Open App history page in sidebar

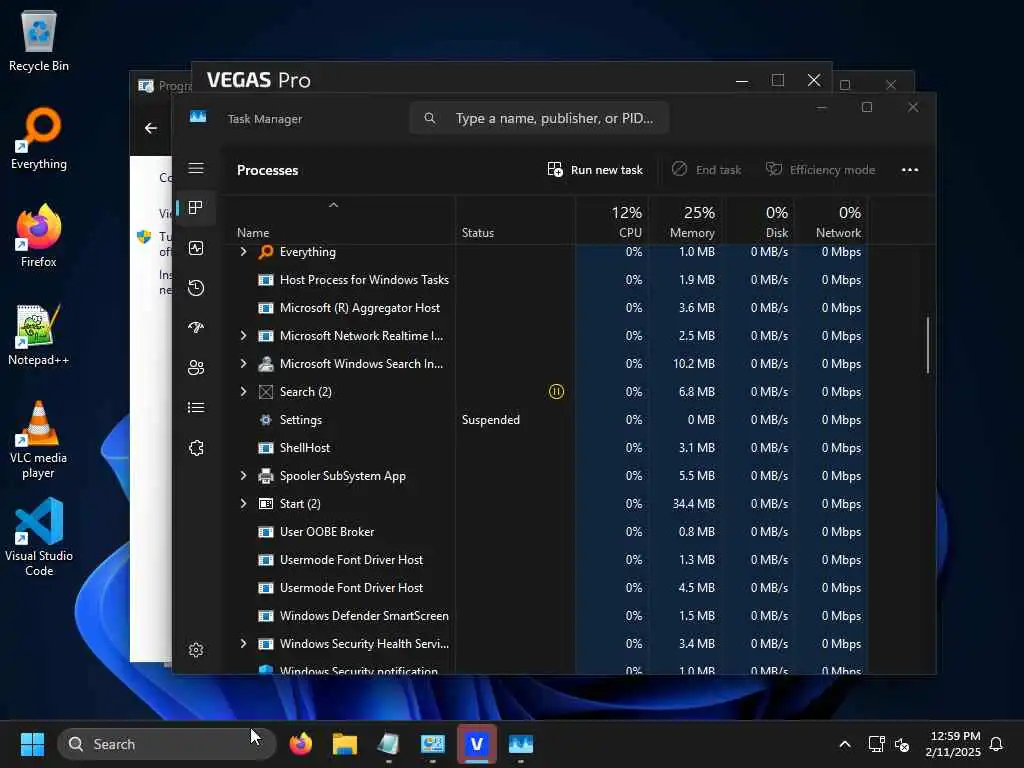click(196, 288)
